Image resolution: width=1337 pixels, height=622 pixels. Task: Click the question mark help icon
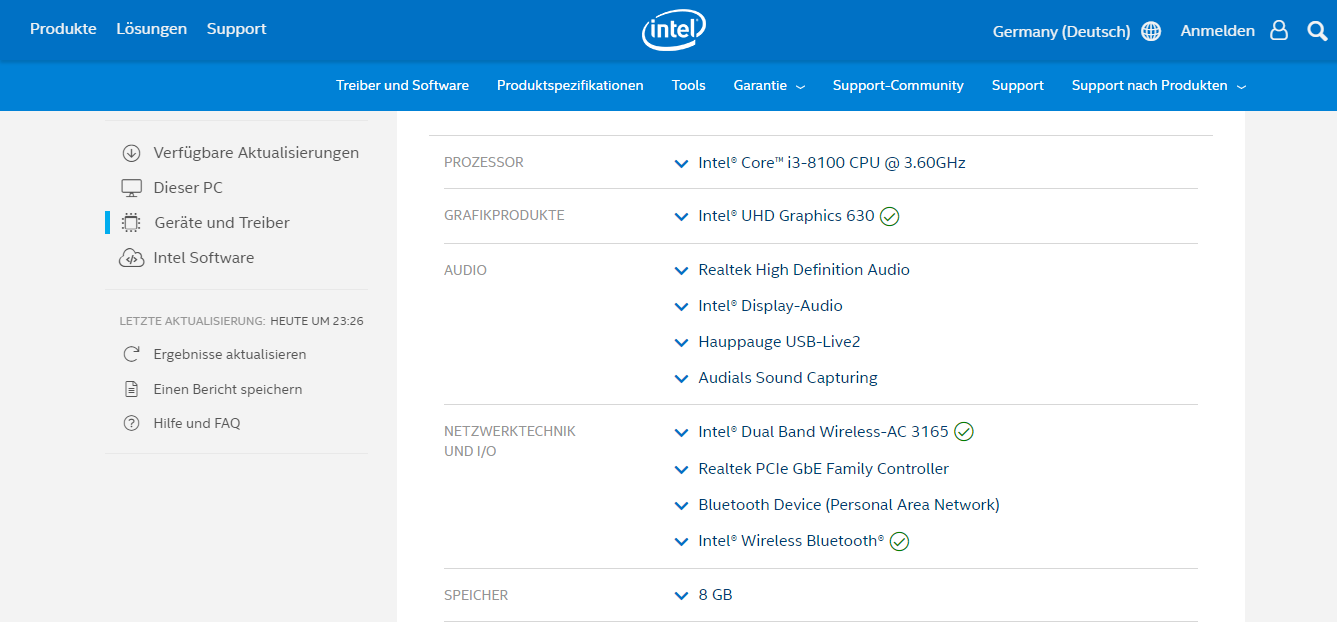(x=131, y=423)
